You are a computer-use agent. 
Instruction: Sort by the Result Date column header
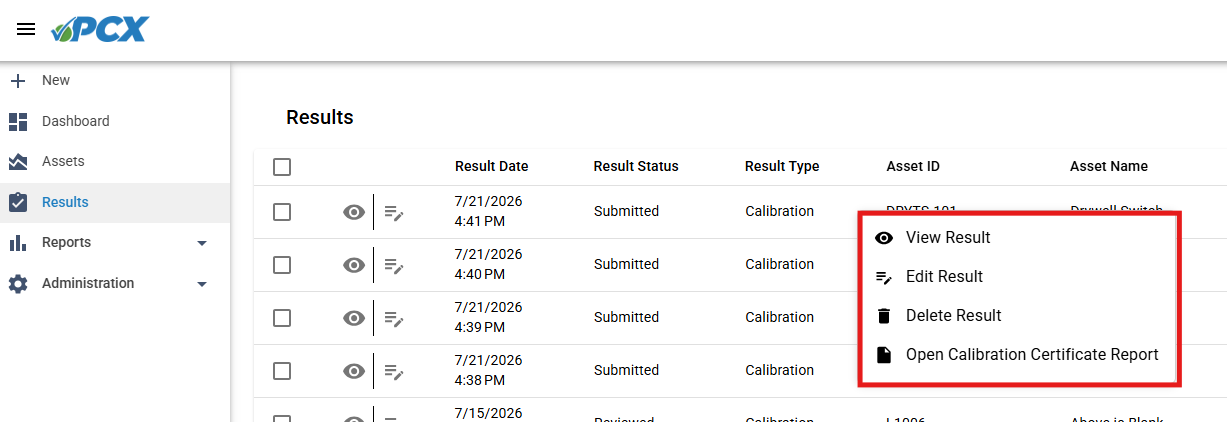pyautogui.click(x=491, y=166)
